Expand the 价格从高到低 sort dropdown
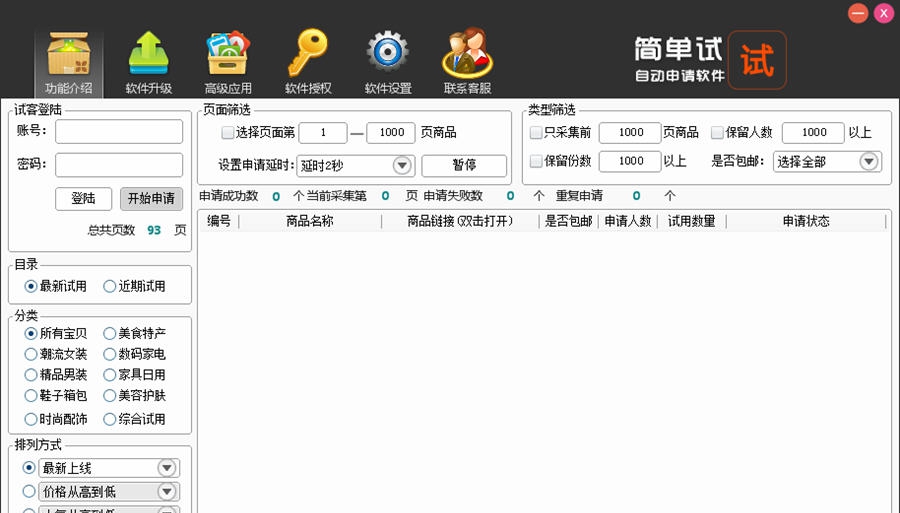 click(167, 491)
